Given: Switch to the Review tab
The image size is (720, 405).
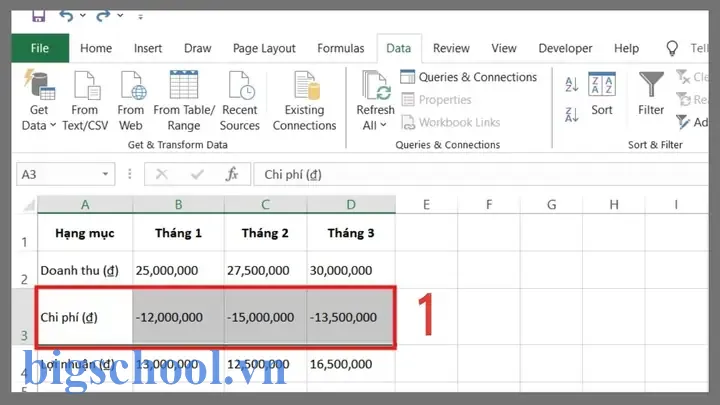Looking at the screenshot, I should click(x=451, y=48).
